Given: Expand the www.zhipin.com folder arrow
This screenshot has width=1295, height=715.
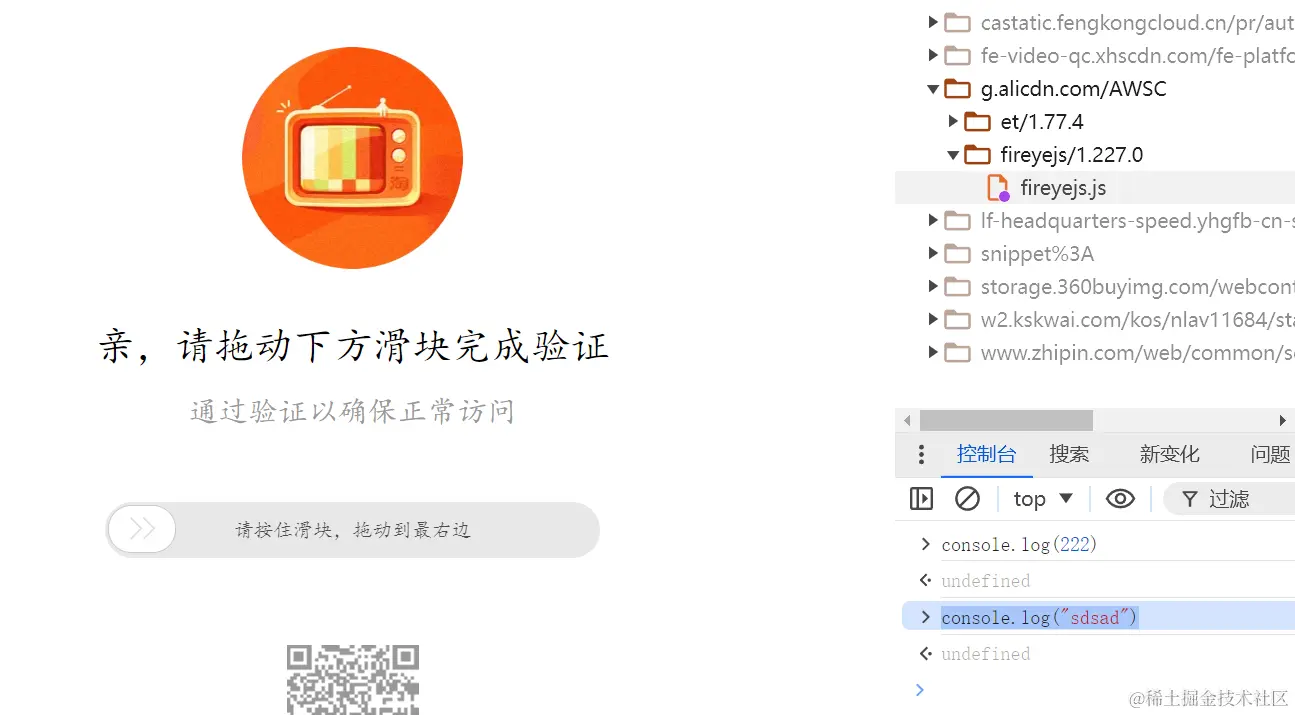Looking at the screenshot, I should [x=933, y=352].
